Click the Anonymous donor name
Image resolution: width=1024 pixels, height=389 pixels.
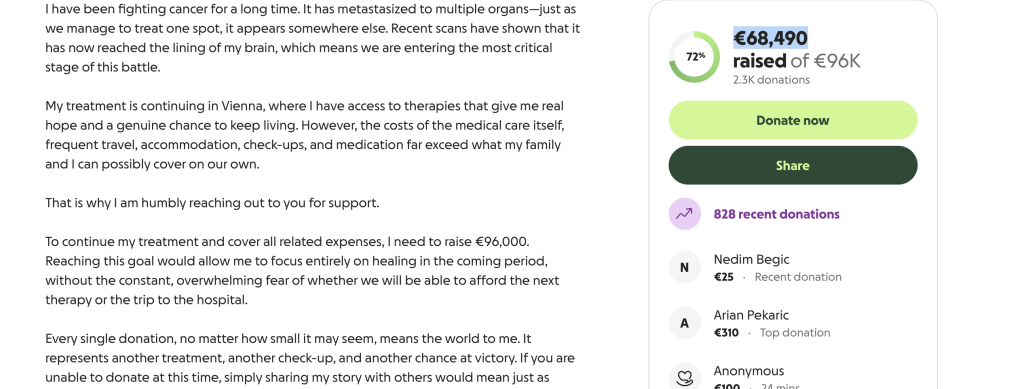point(749,371)
